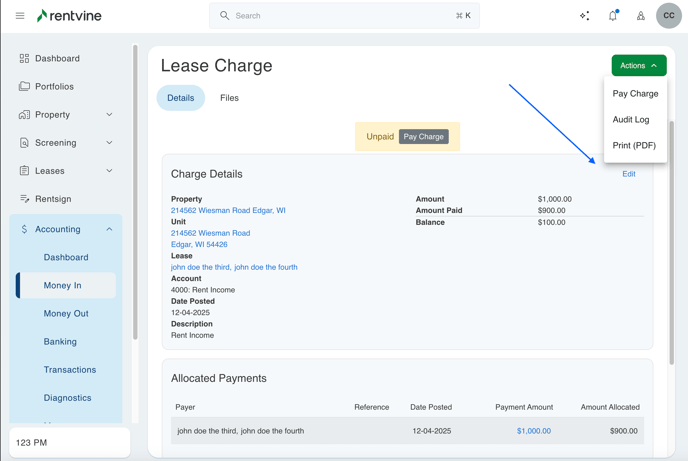This screenshot has height=461, width=688.
Task: Open the hamburger menu icon
Action: point(20,16)
